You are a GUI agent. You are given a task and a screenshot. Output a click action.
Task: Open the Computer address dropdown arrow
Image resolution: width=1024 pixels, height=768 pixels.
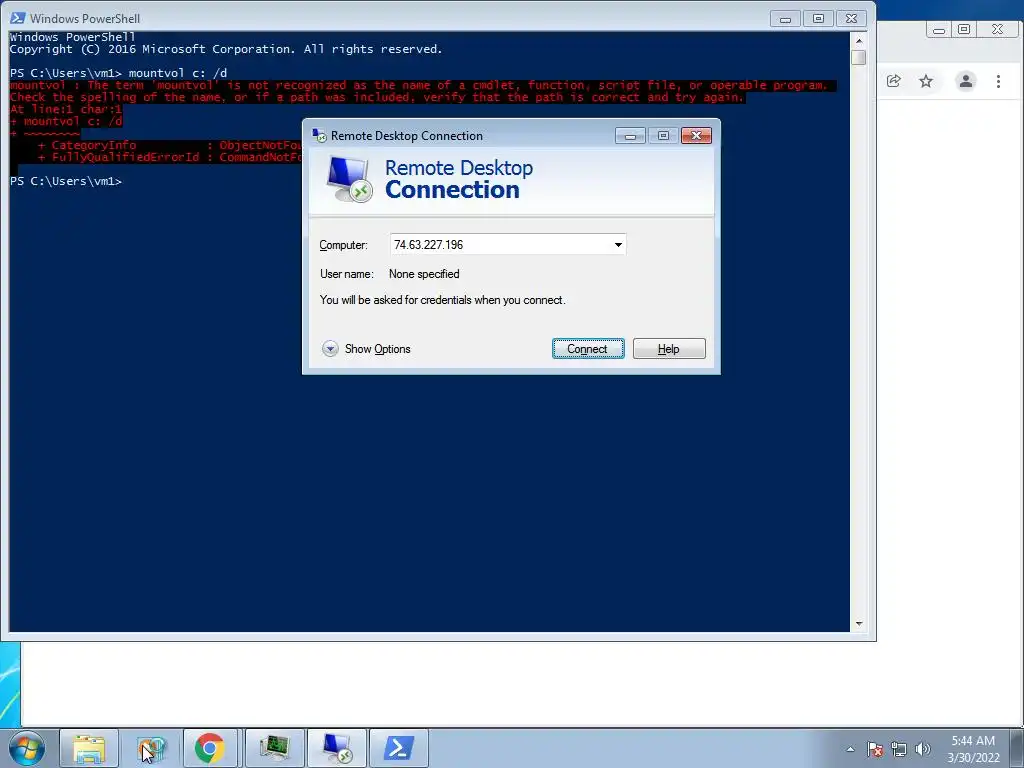pos(617,245)
